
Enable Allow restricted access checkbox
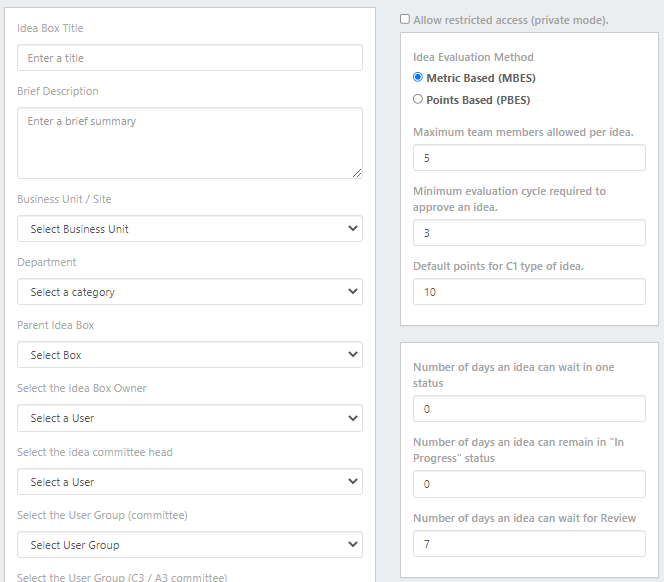tap(405, 19)
